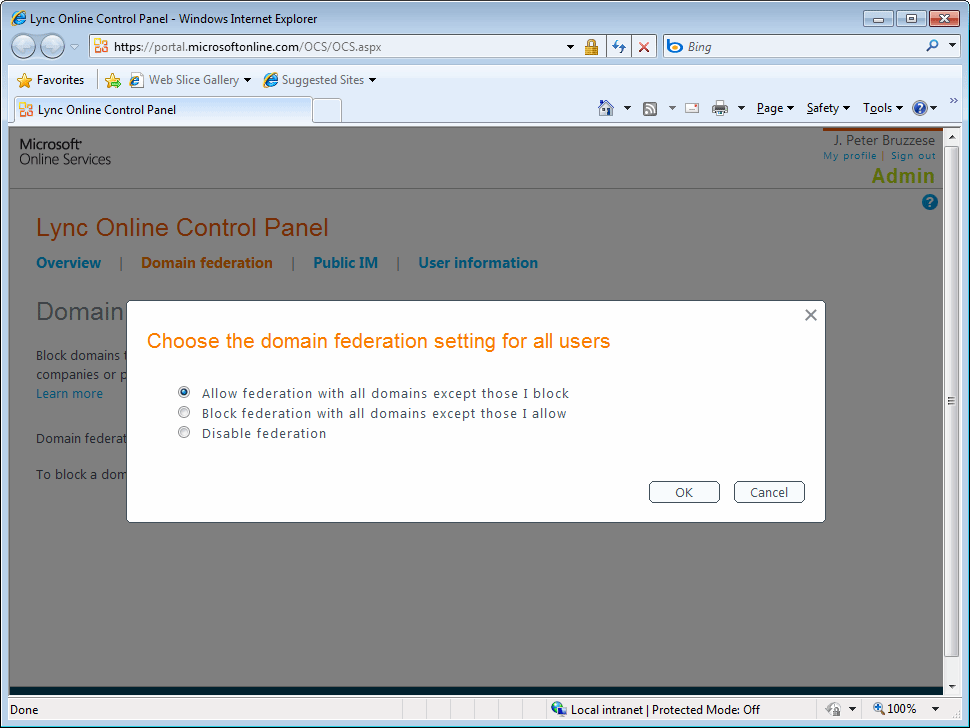This screenshot has height=728, width=970.
Task: Click the security lock icon in address bar
Action: click(591, 47)
